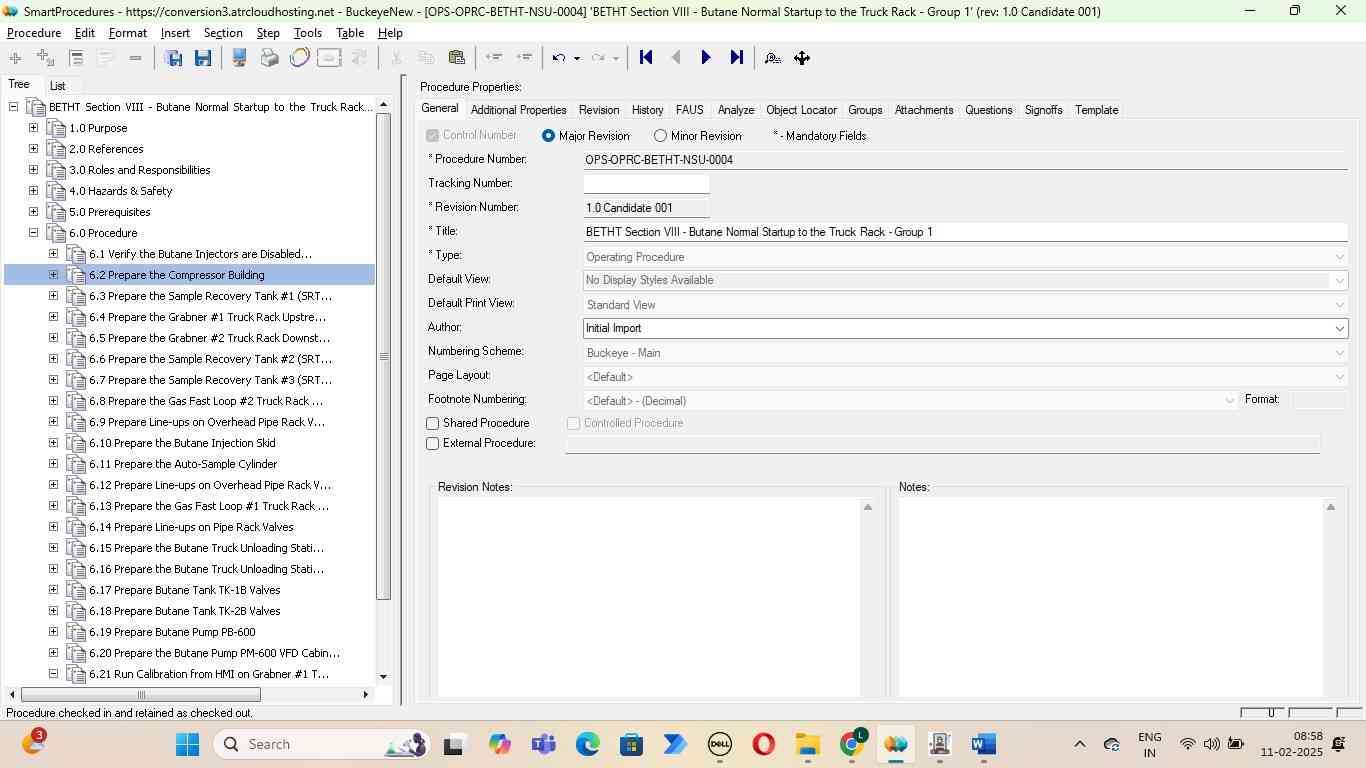Open File Explorer from taskbar
The image size is (1366, 768).
pos(807,744)
